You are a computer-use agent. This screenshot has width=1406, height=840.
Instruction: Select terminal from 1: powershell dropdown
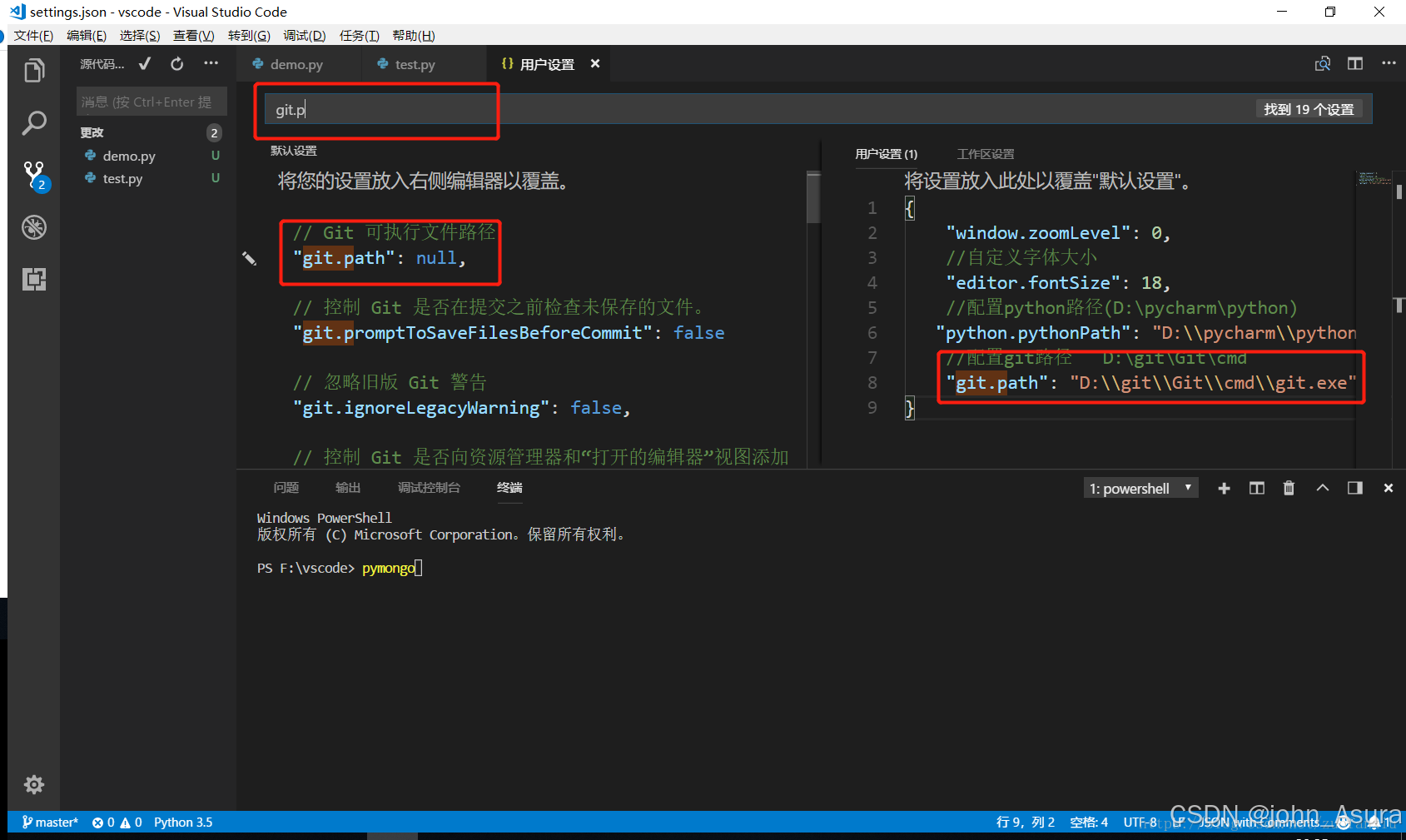tap(1140, 489)
